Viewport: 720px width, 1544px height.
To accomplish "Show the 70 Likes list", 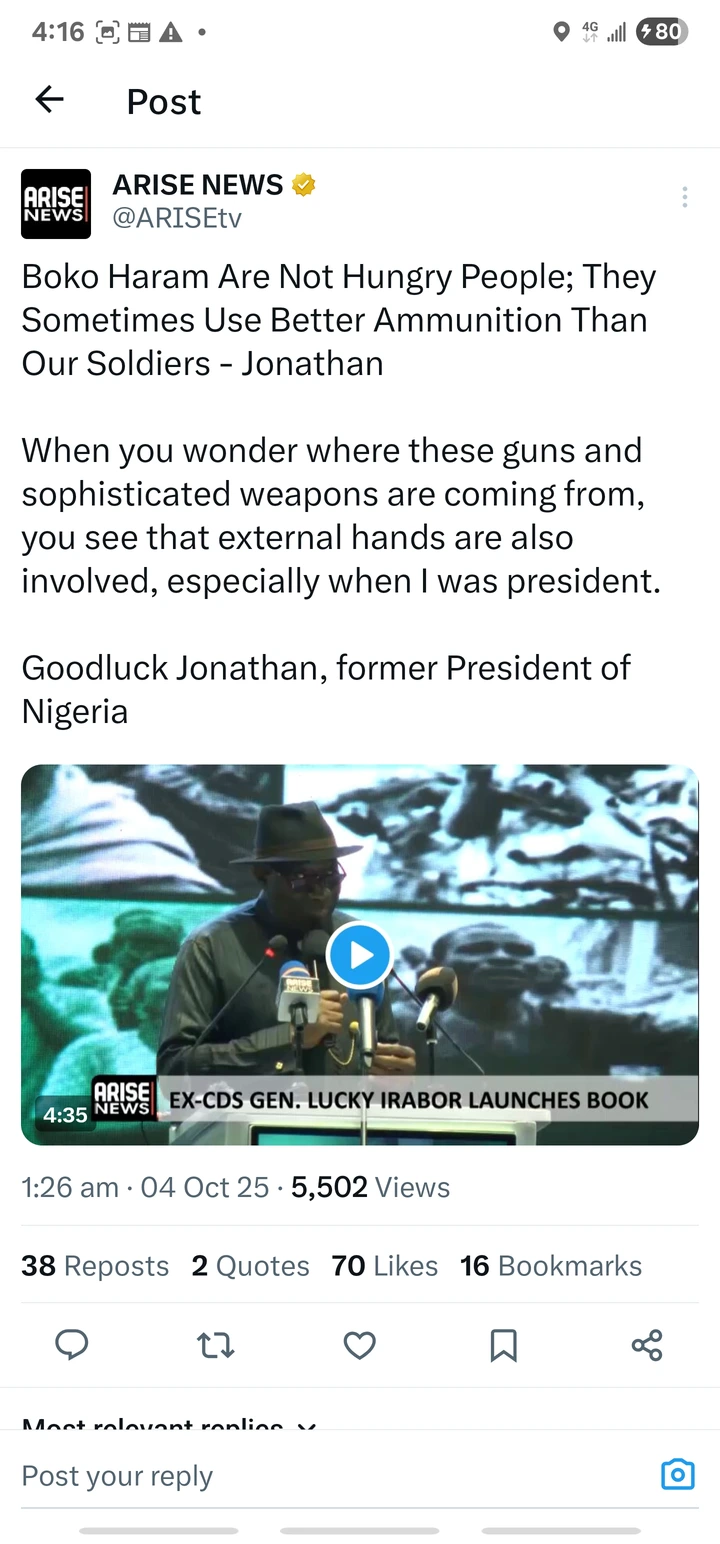I will click(x=385, y=1266).
